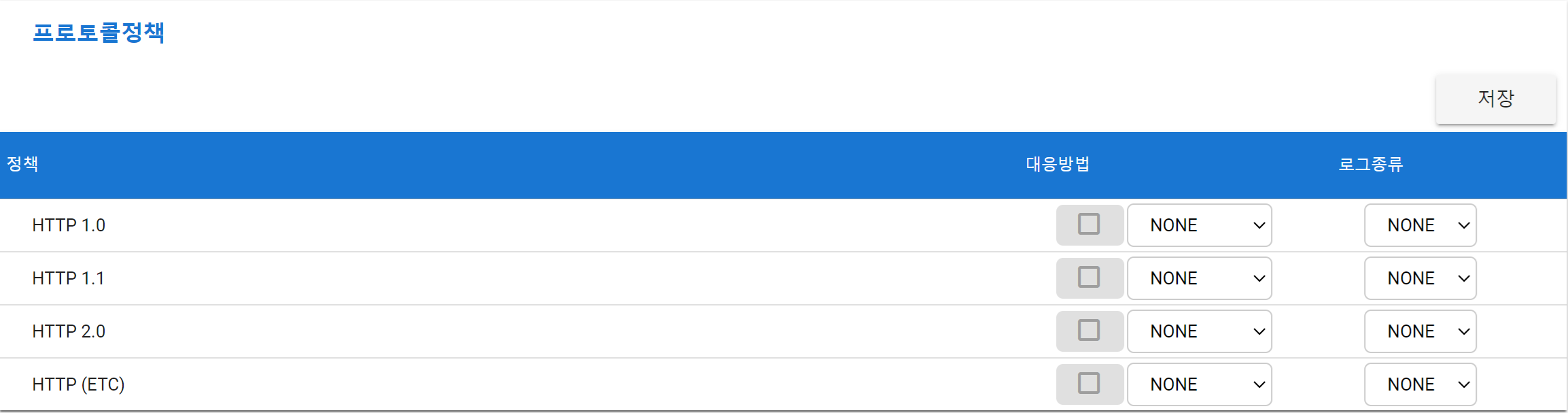
Task: Click the 저장 save button
Action: (x=1495, y=99)
